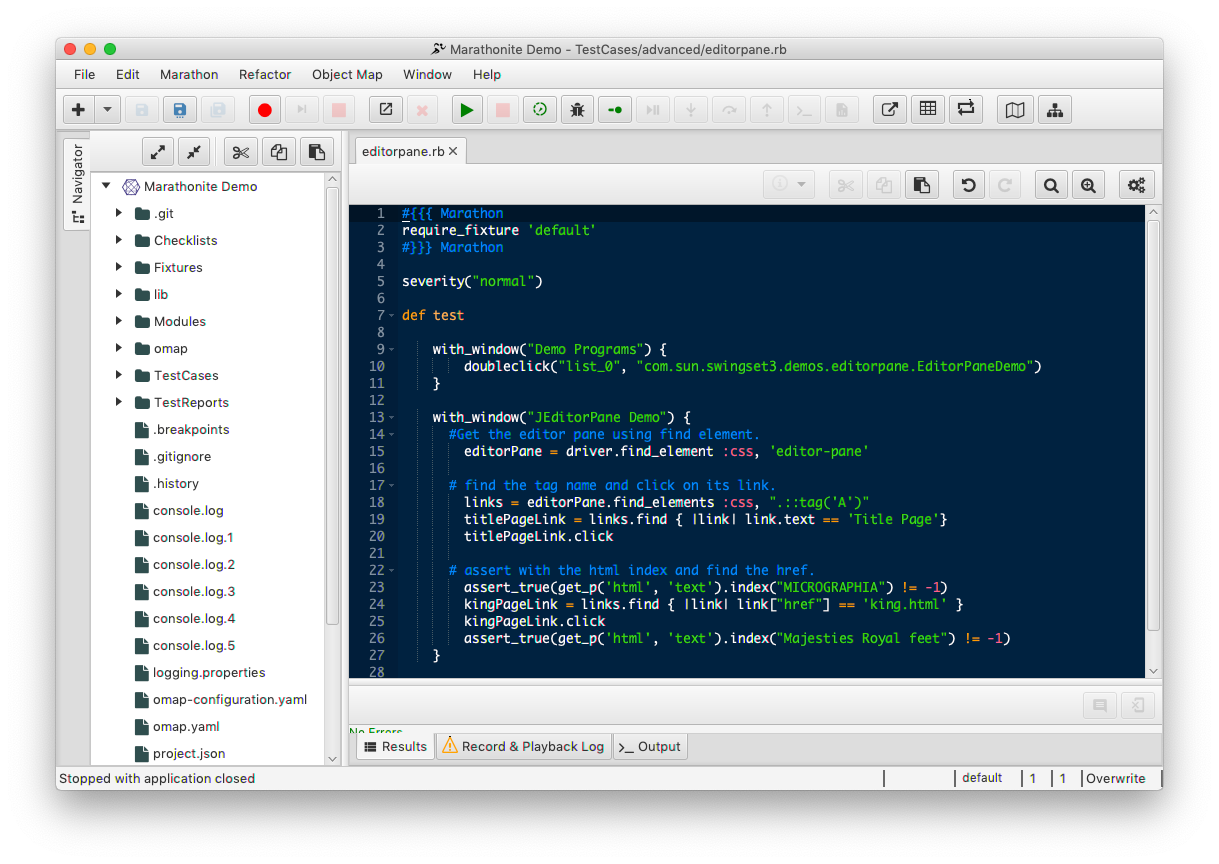Open the editor Search magnifier icon

click(x=1051, y=185)
